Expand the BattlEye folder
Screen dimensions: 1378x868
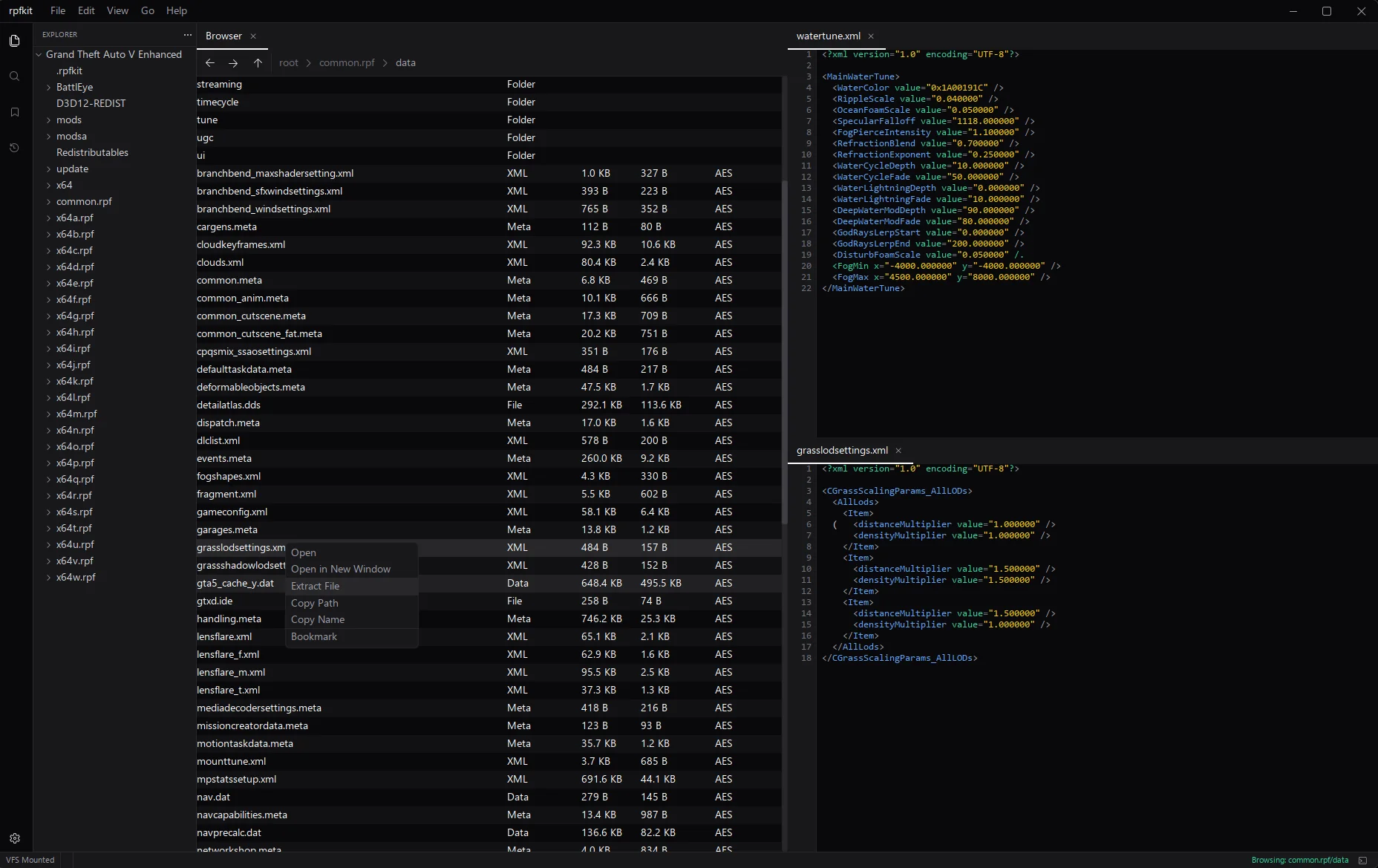(x=49, y=87)
